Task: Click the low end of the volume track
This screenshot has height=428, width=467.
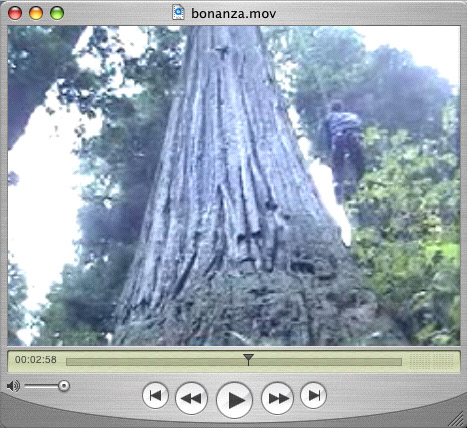Action: (x=28, y=386)
